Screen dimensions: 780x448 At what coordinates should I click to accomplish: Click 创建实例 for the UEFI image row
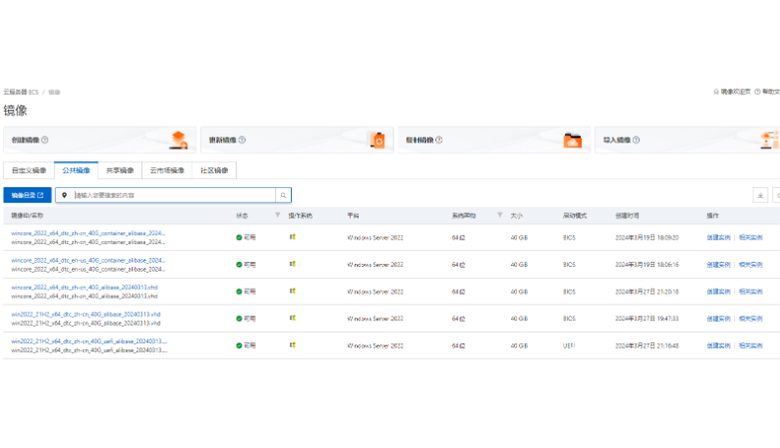[718, 346]
